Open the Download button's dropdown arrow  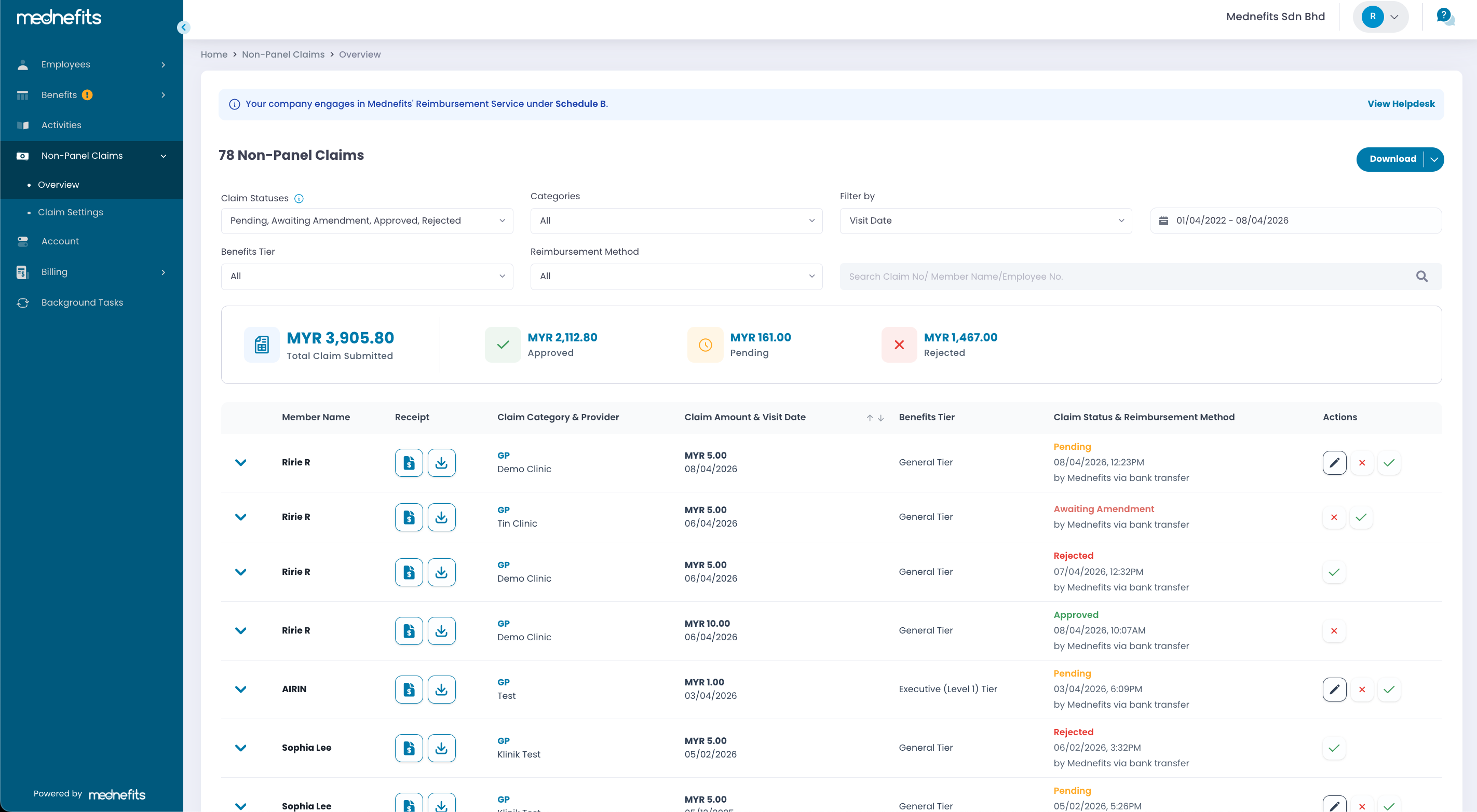click(x=1433, y=159)
